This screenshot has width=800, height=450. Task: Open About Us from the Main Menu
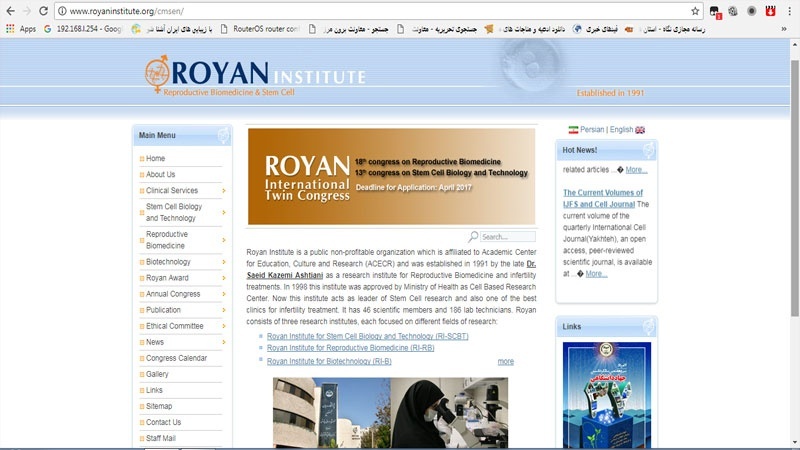[x=160, y=174]
